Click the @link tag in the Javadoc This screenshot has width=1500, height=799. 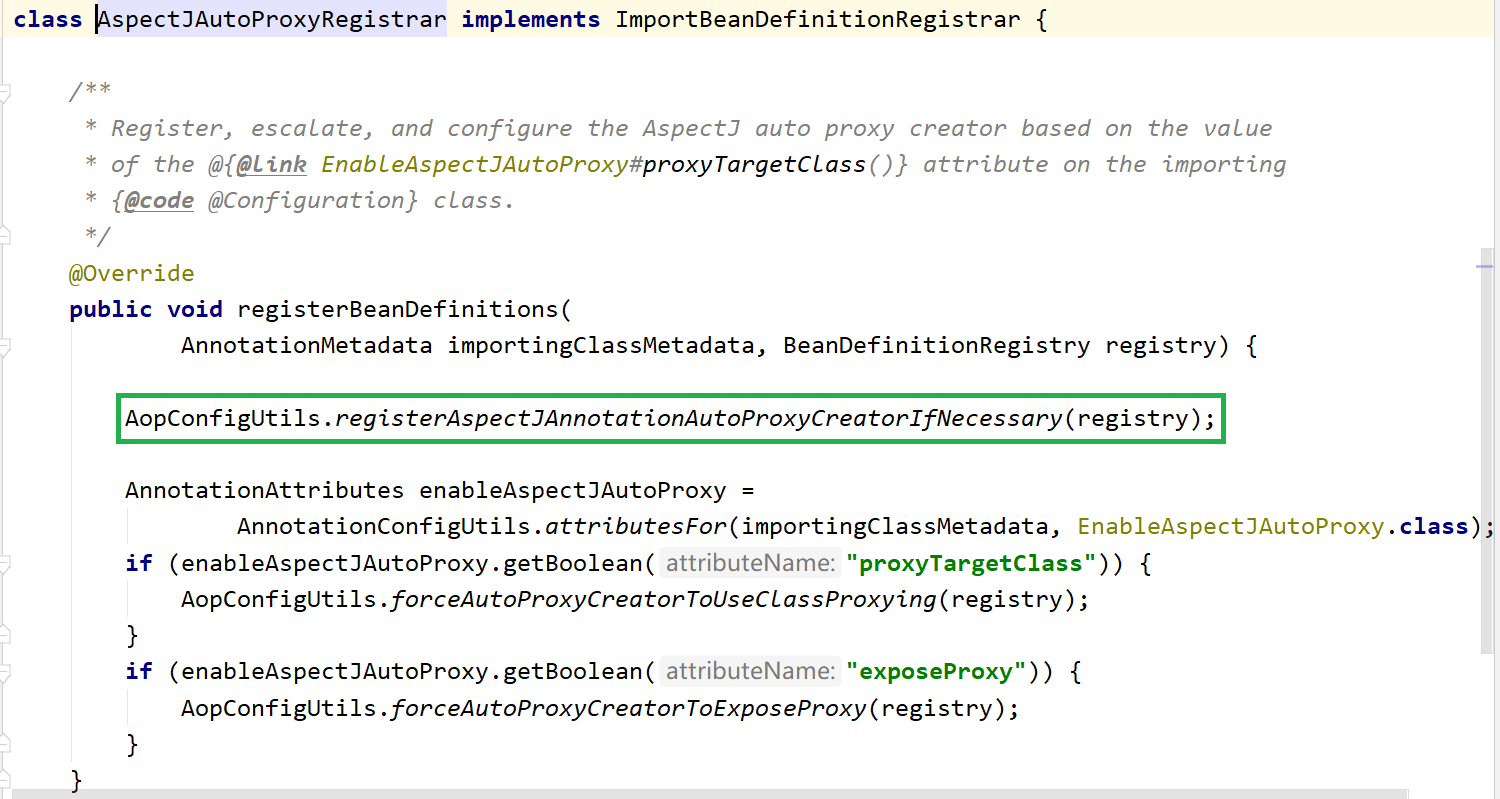pos(271,164)
